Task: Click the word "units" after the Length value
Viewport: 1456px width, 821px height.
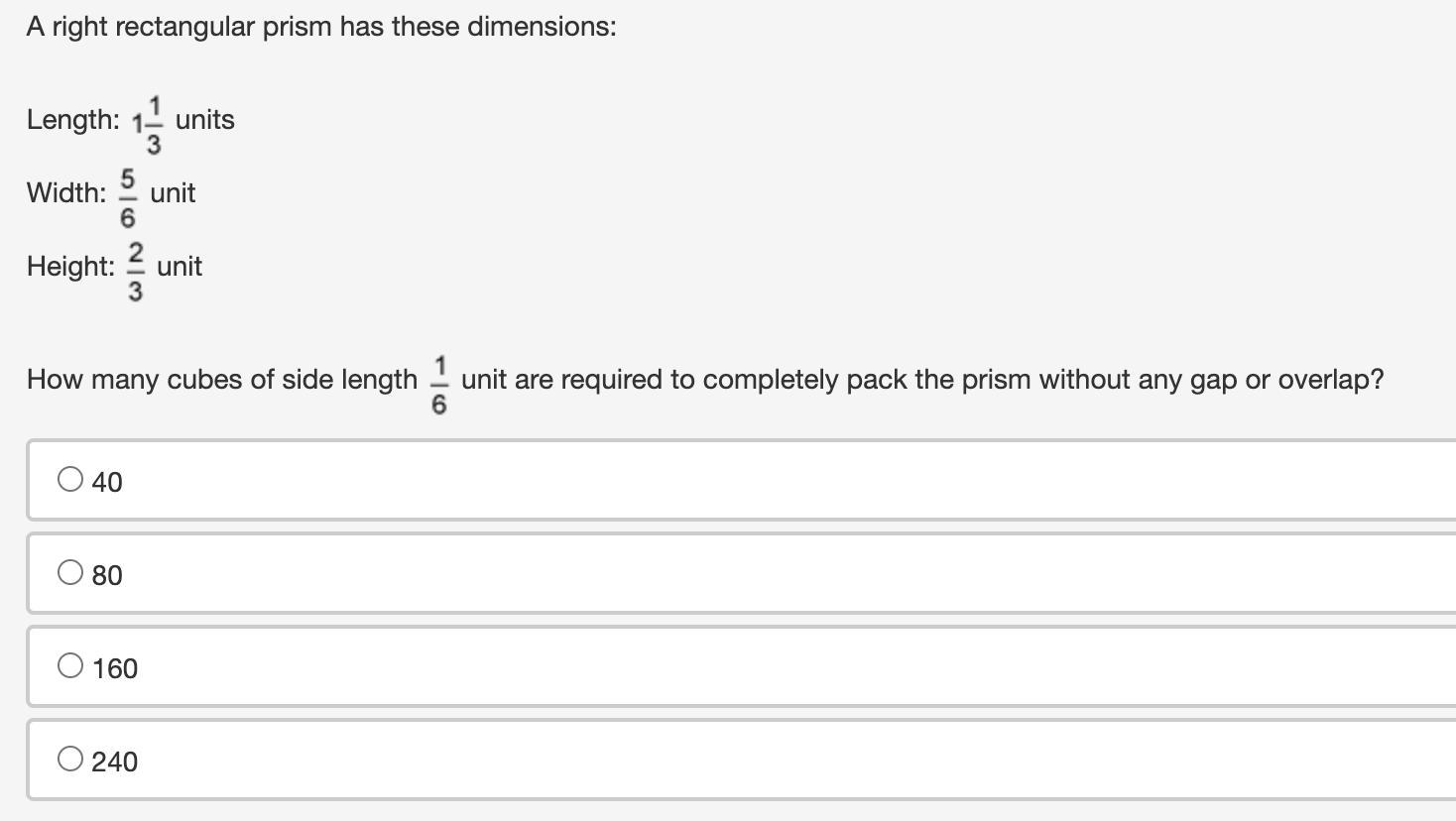Action: point(205,120)
